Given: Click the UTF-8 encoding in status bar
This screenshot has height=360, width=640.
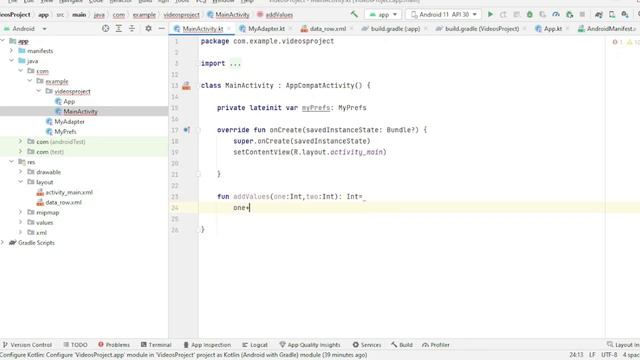Looking at the screenshot, I should [x=609, y=355].
